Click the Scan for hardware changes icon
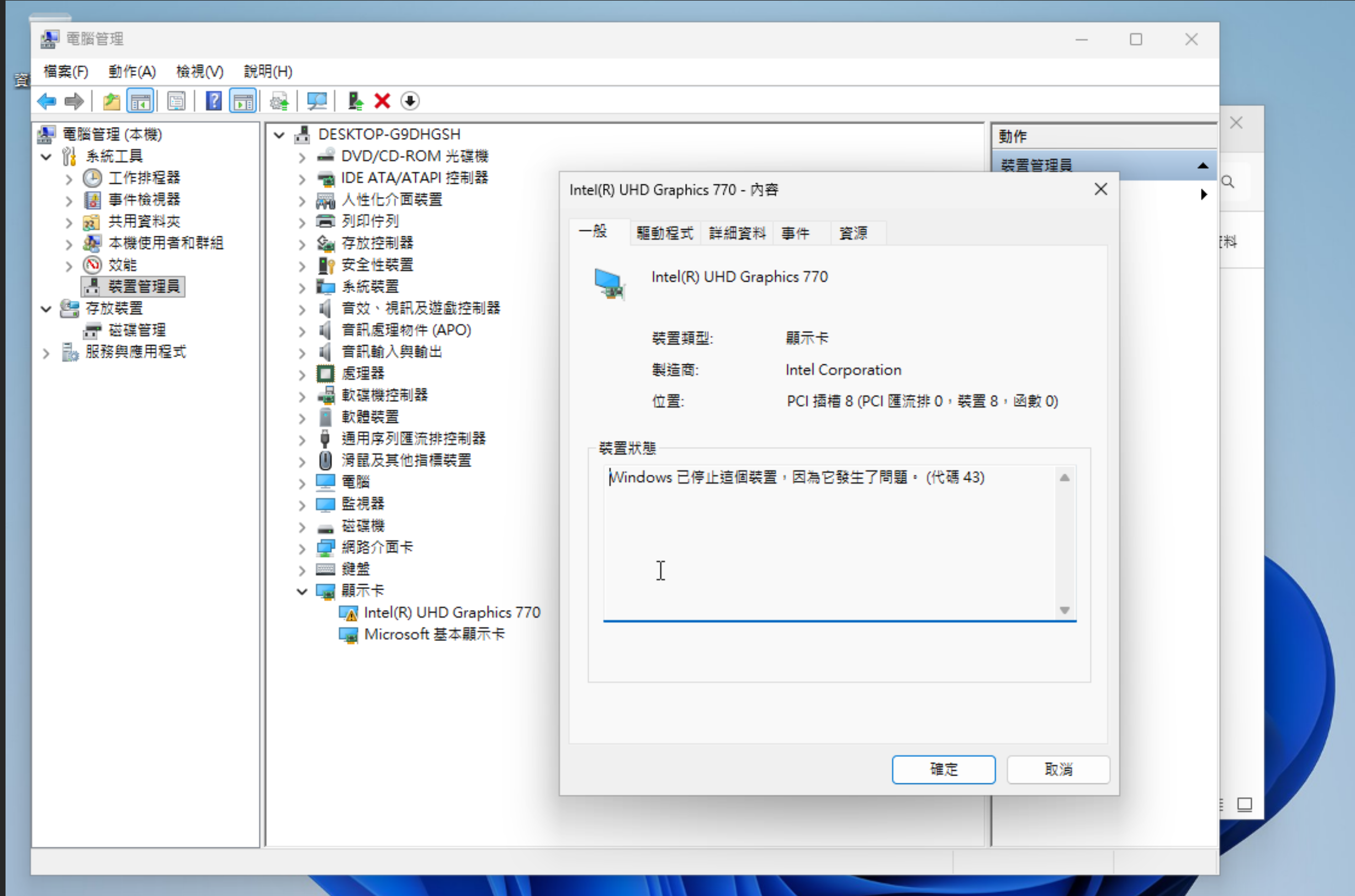The height and width of the screenshot is (896, 1355). point(316,100)
